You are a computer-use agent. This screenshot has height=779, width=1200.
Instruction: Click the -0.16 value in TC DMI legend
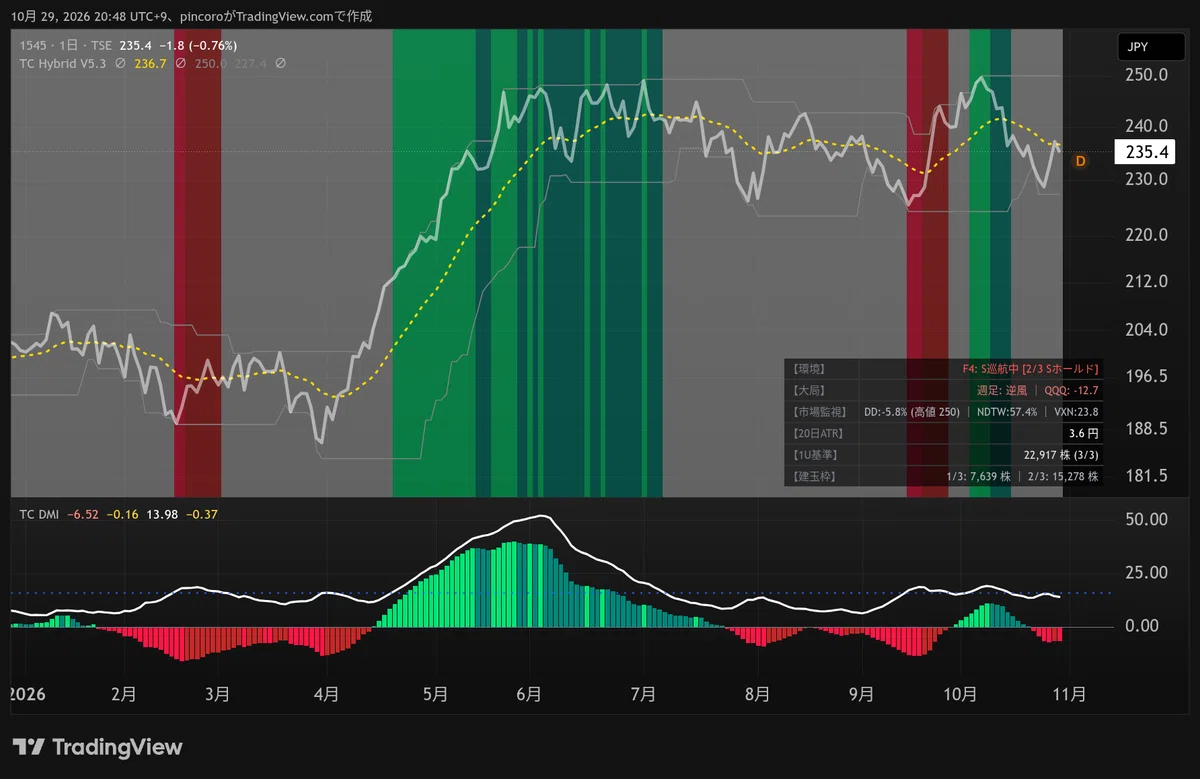tap(123, 514)
